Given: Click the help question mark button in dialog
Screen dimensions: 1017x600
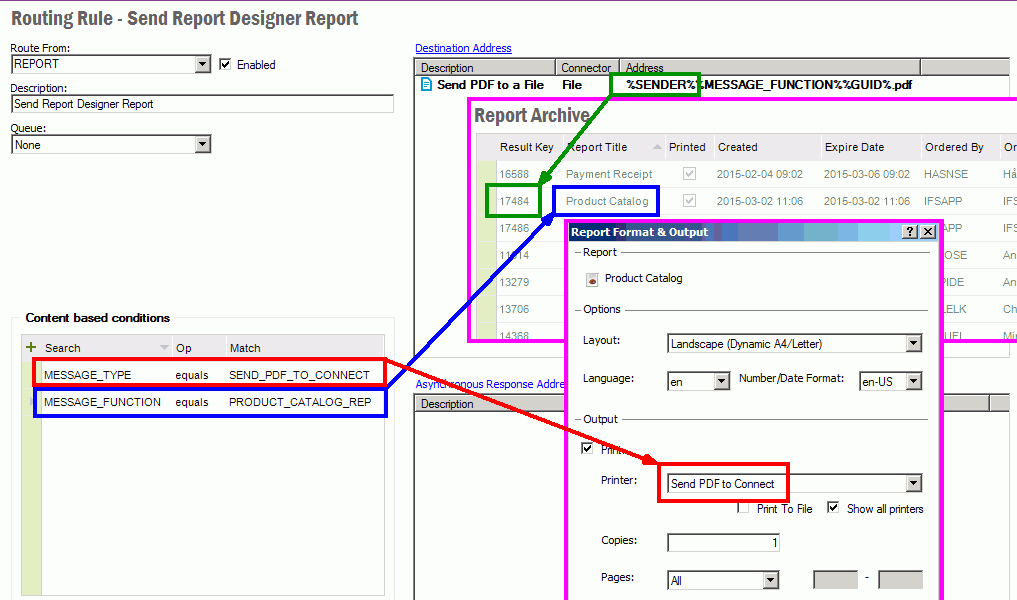Looking at the screenshot, I should [909, 232].
